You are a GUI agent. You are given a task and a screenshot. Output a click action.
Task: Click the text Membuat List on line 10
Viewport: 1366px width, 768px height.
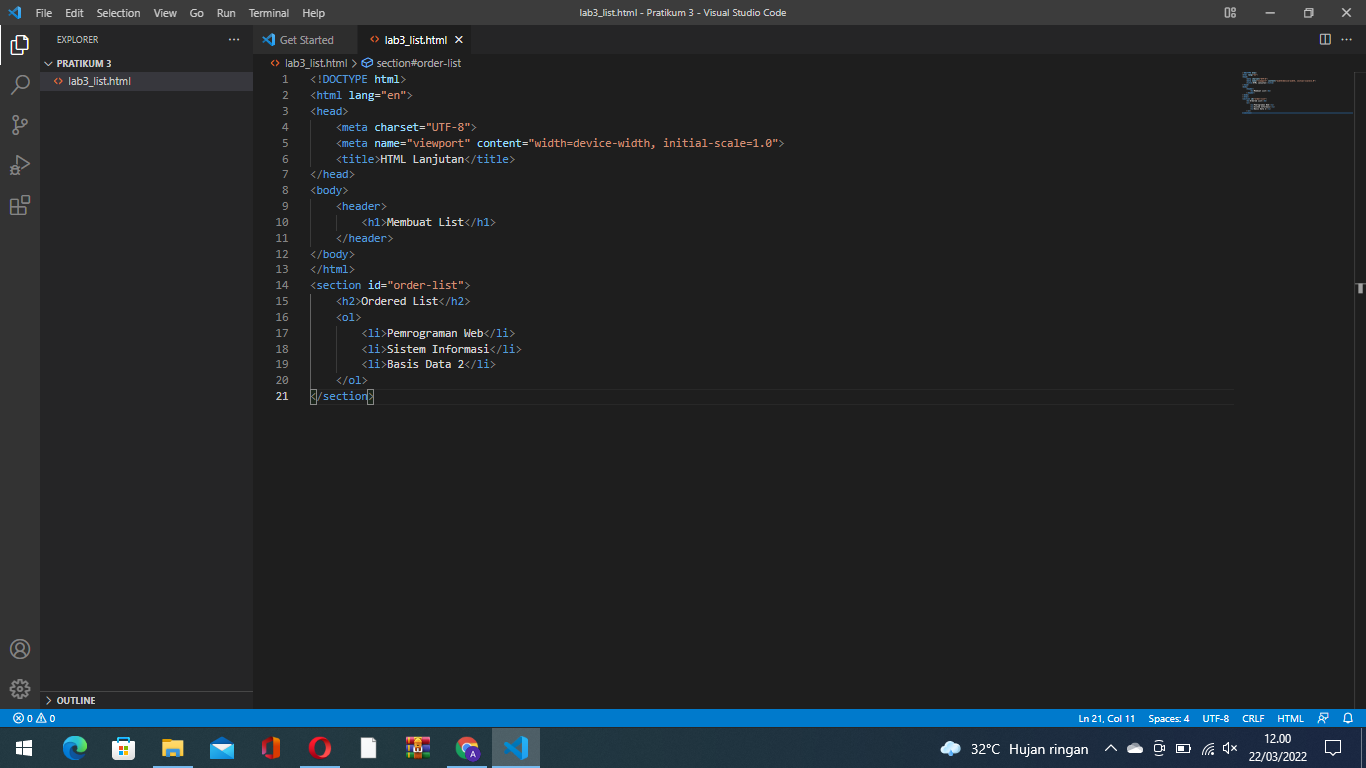click(425, 222)
